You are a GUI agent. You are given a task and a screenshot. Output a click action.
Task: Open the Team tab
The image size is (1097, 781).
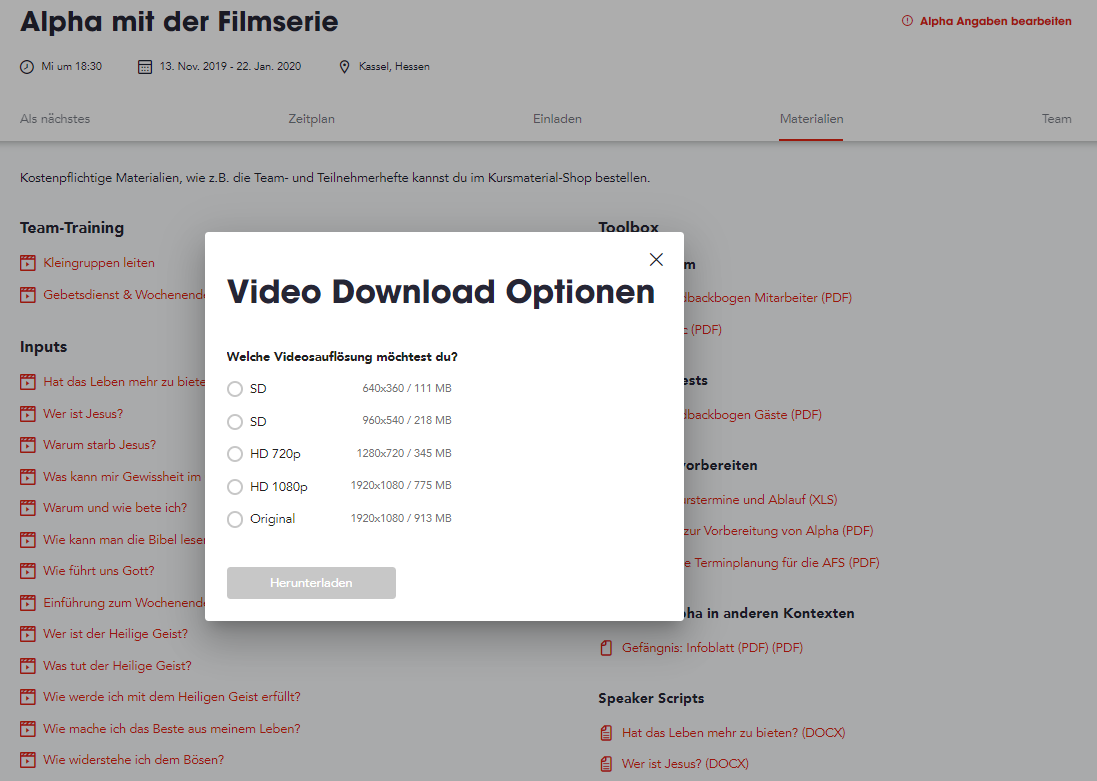(x=1056, y=119)
